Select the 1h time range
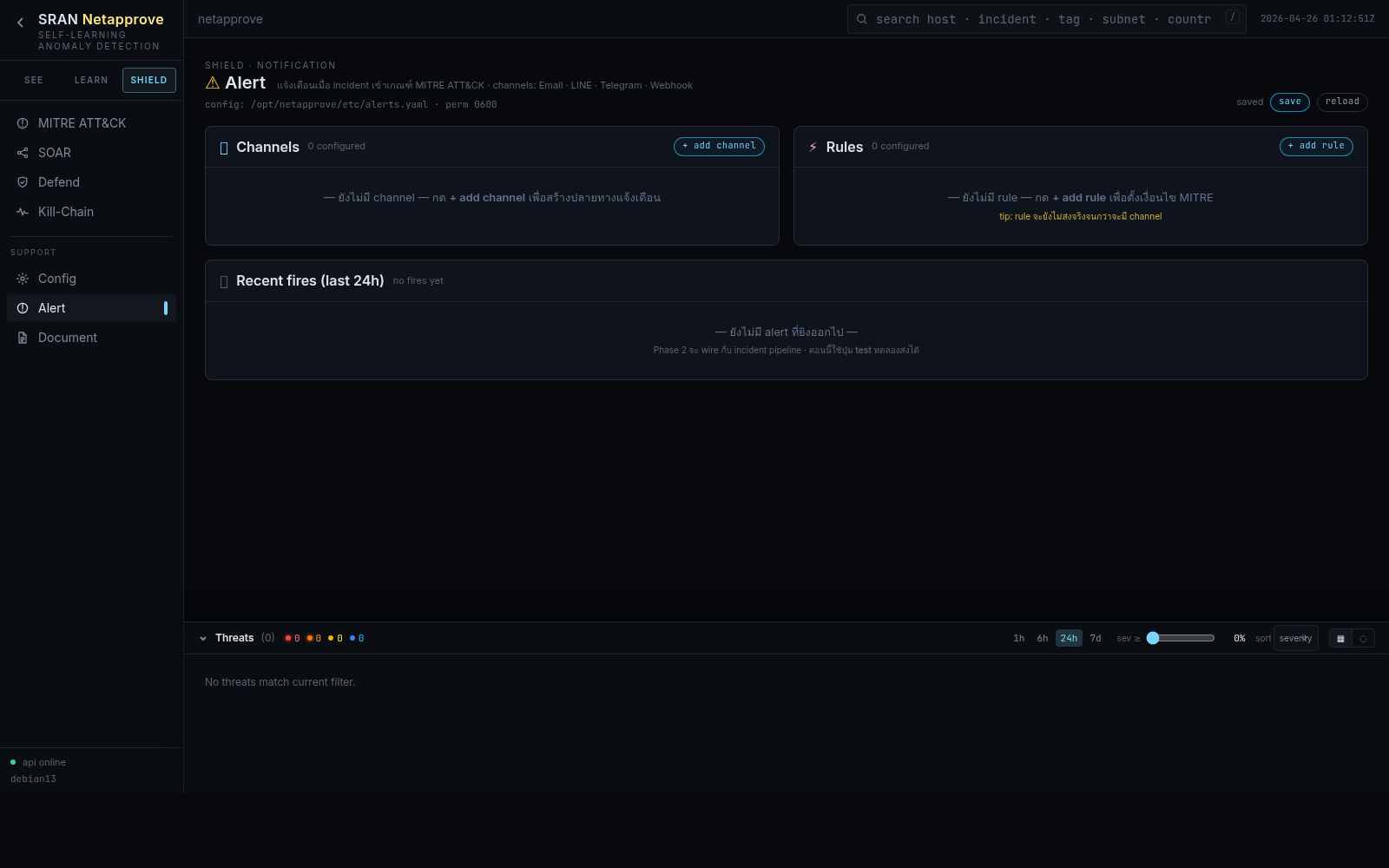This screenshot has height=868, width=1389. [1018, 639]
